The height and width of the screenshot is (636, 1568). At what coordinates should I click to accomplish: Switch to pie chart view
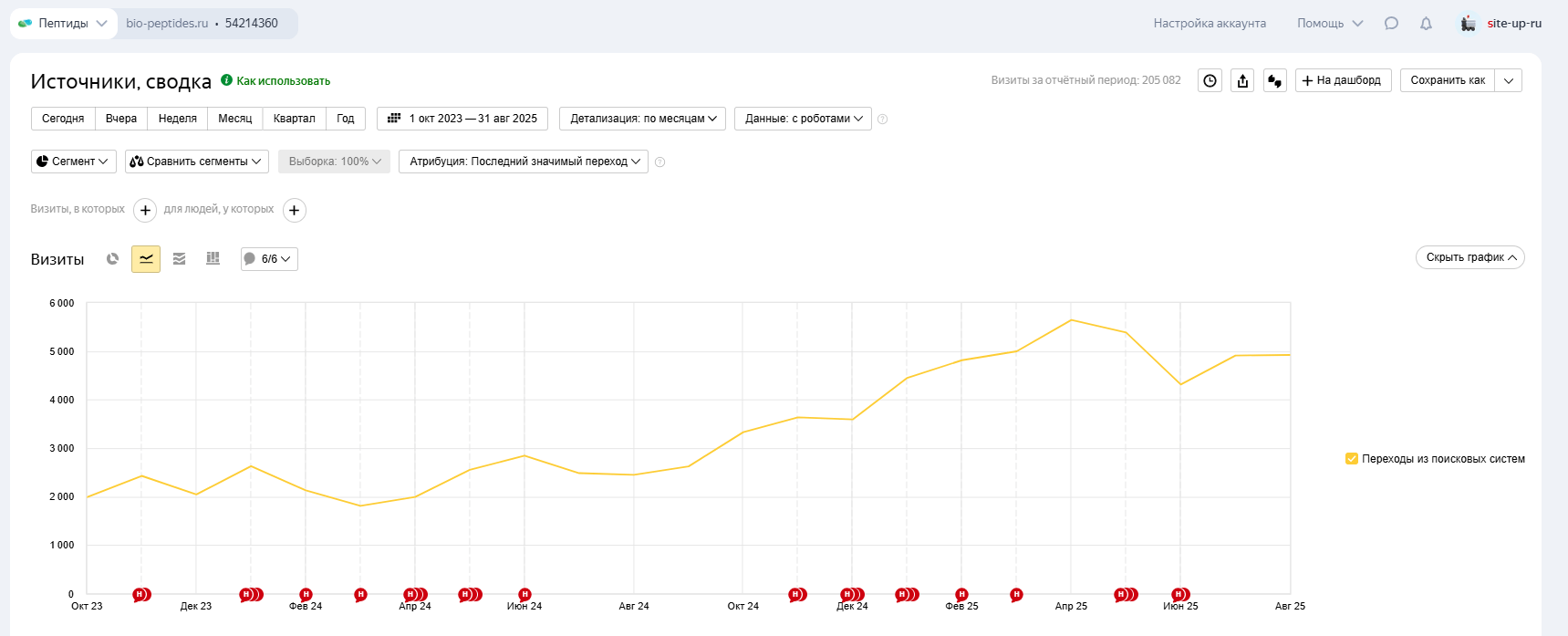(112, 259)
